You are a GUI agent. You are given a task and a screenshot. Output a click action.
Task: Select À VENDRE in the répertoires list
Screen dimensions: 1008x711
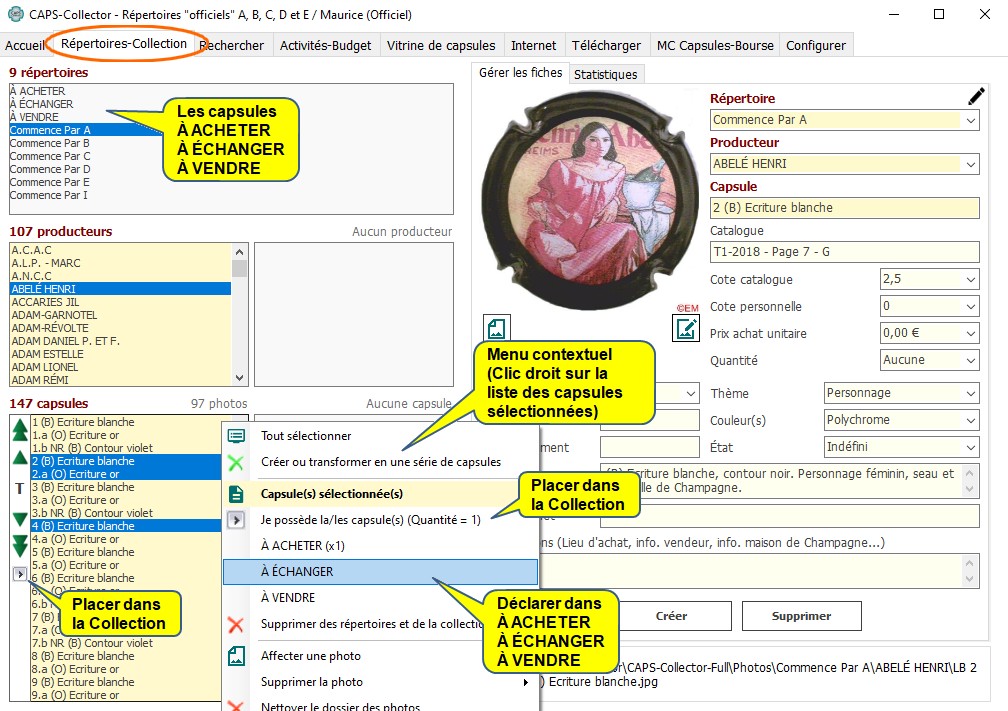pos(34,117)
